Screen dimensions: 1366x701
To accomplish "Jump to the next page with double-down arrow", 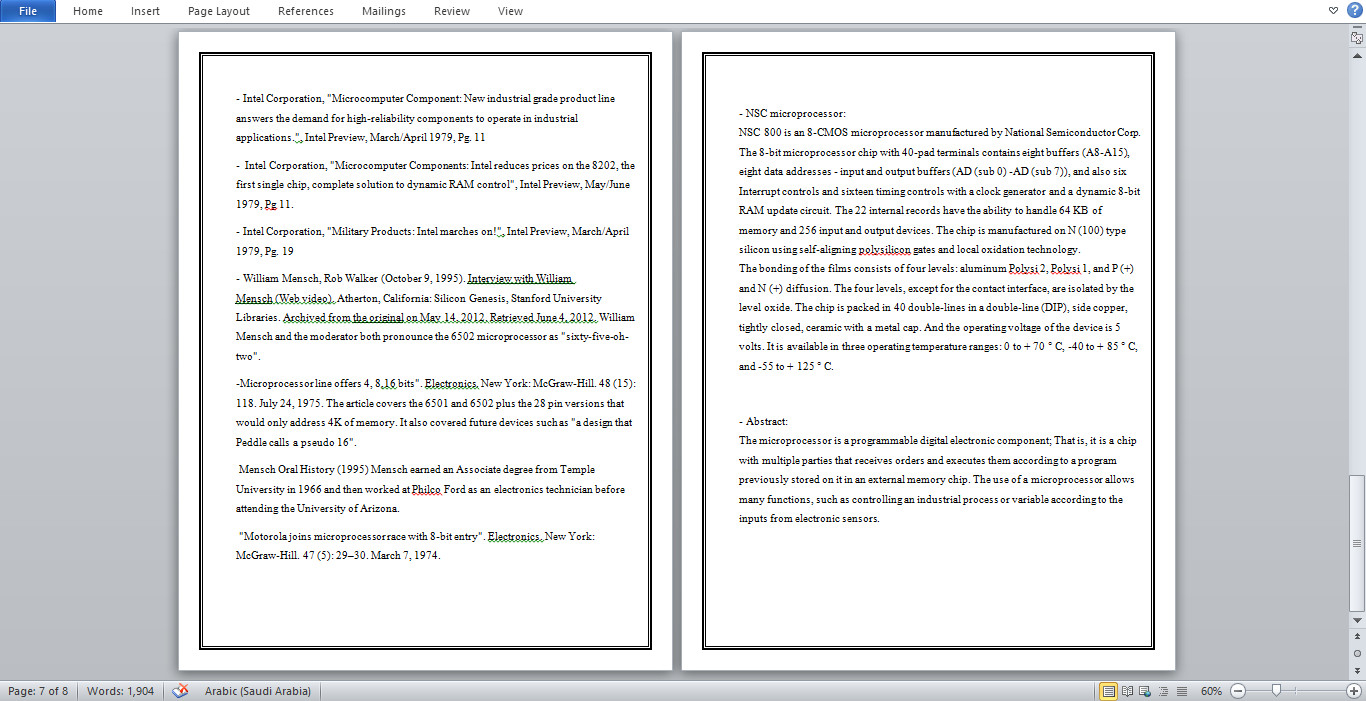I will (x=1356, y=669).
